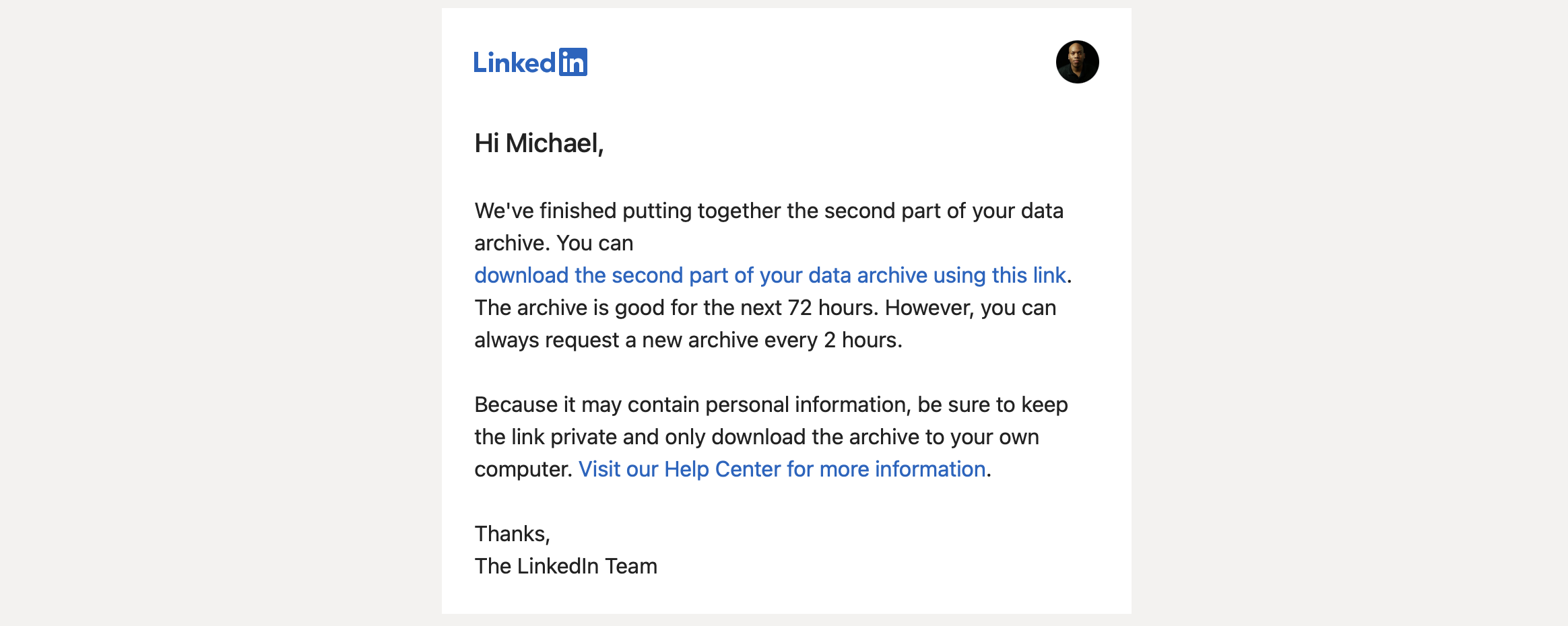
Task: Select "The LinkedIn Team" signature text
Action: click(x=566, y=566)
